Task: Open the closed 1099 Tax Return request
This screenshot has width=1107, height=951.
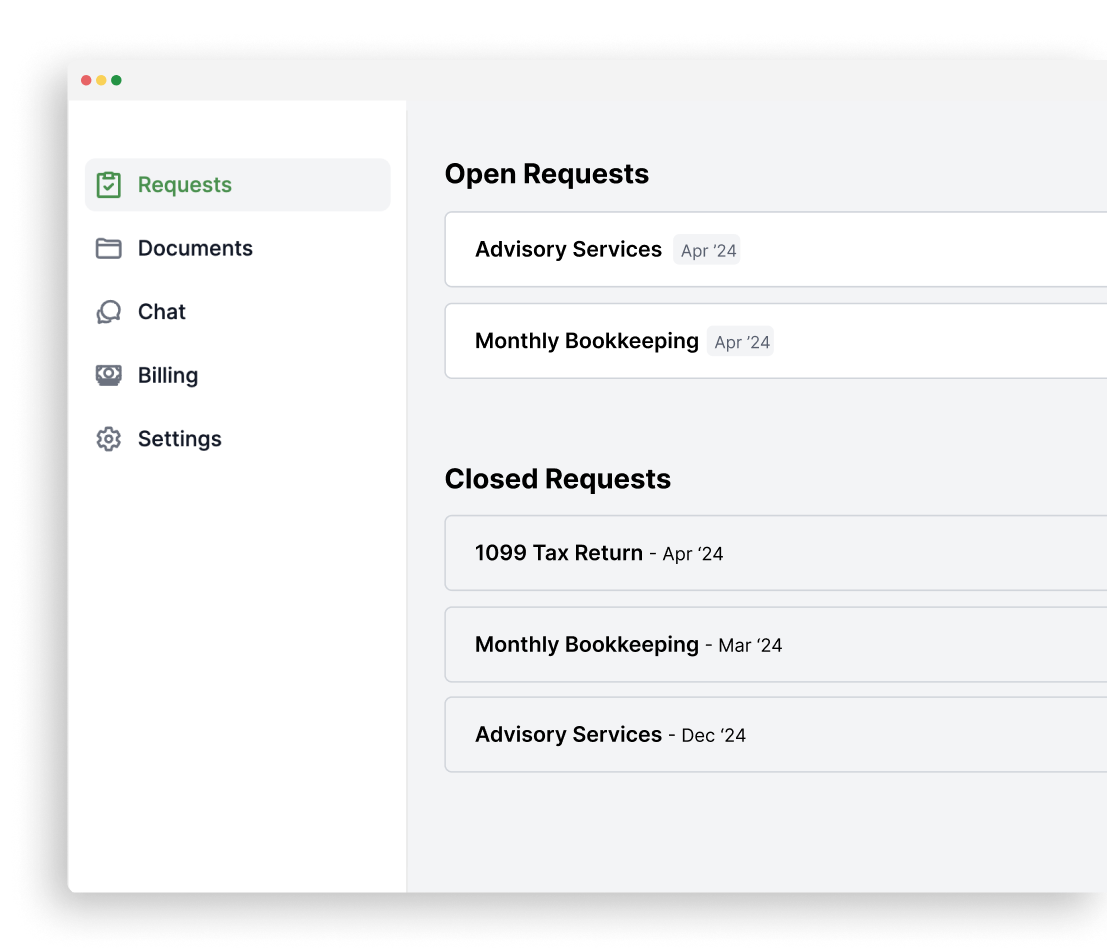Action: pos(776,553)
